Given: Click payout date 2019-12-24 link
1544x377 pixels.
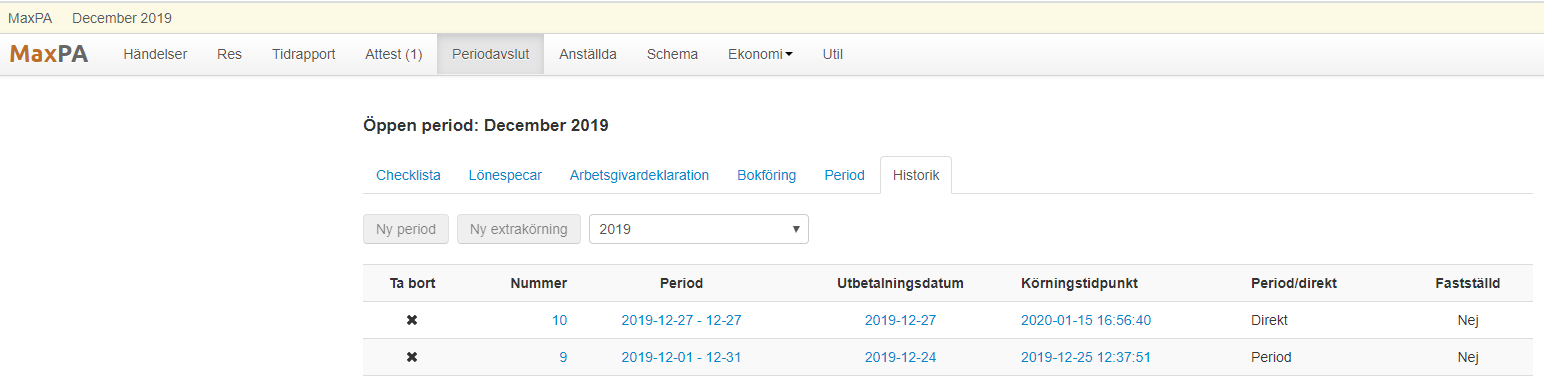Looking at the screenshot, I should 900,357.
